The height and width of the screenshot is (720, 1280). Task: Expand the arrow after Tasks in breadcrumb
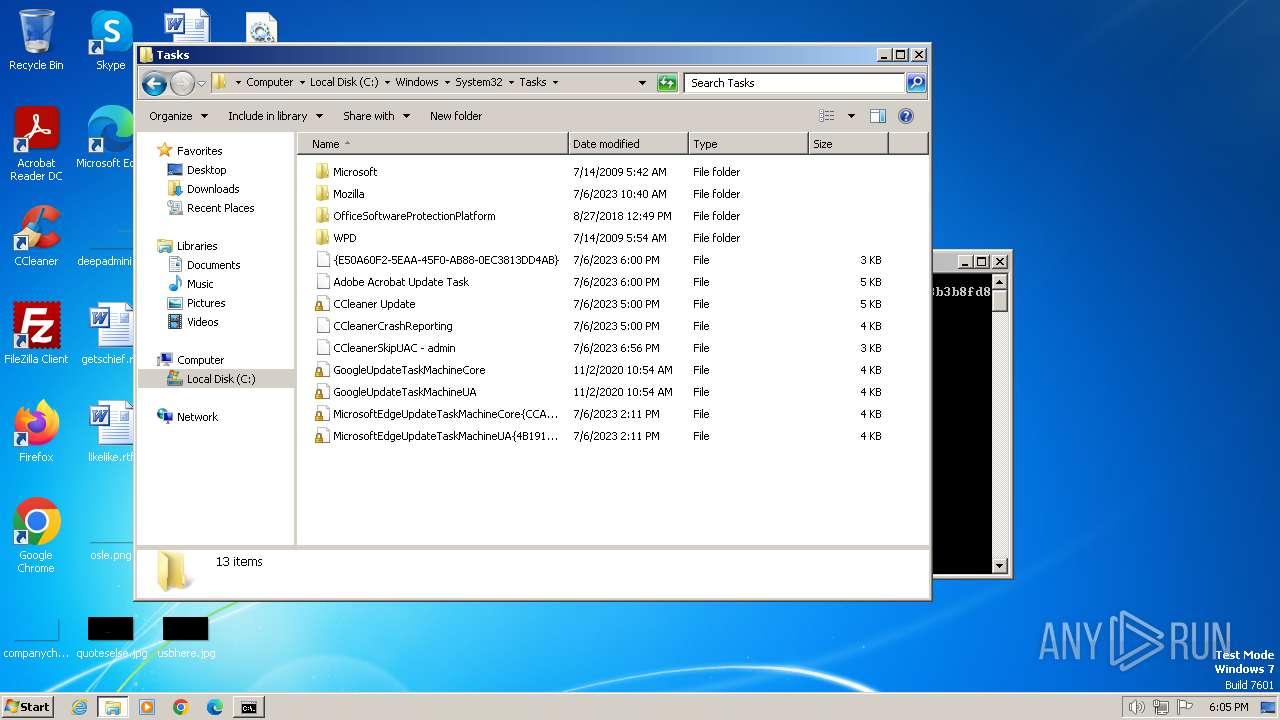(x=555, y=83)
